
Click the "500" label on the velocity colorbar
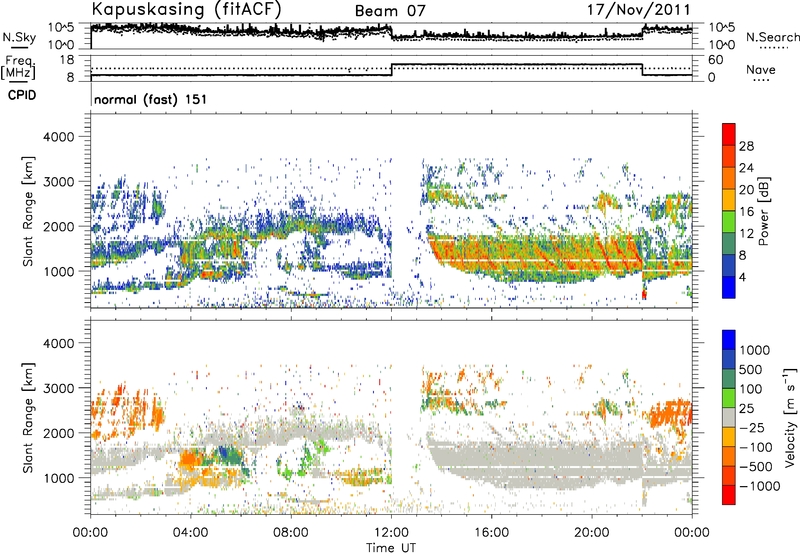[751, 370]
